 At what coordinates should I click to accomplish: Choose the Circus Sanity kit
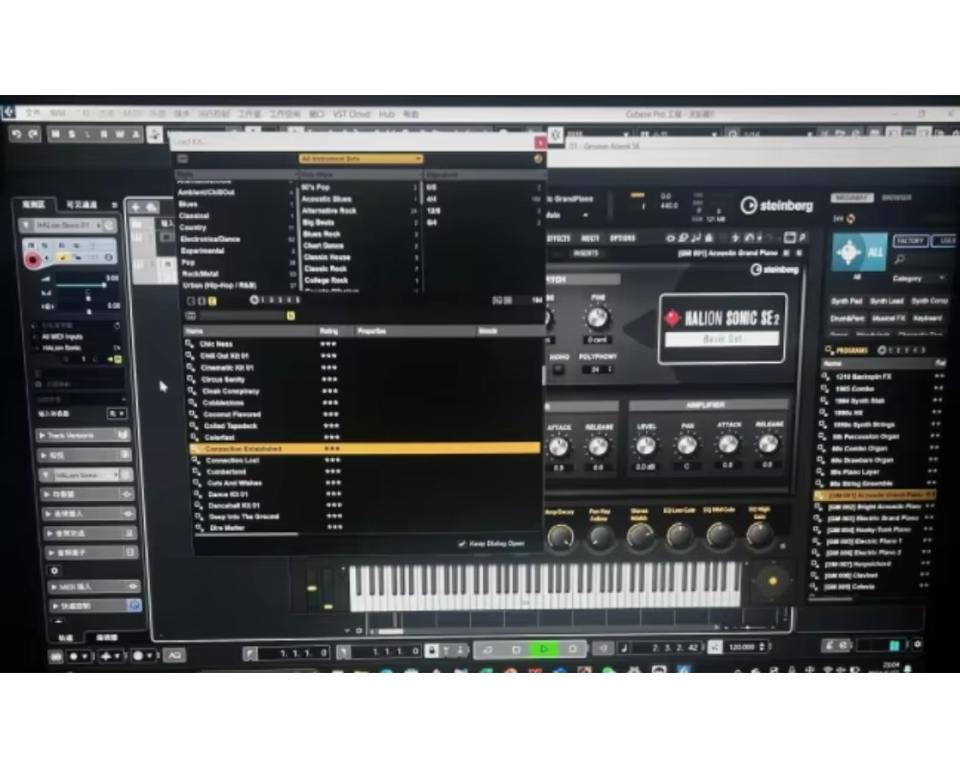click(223, 380)
